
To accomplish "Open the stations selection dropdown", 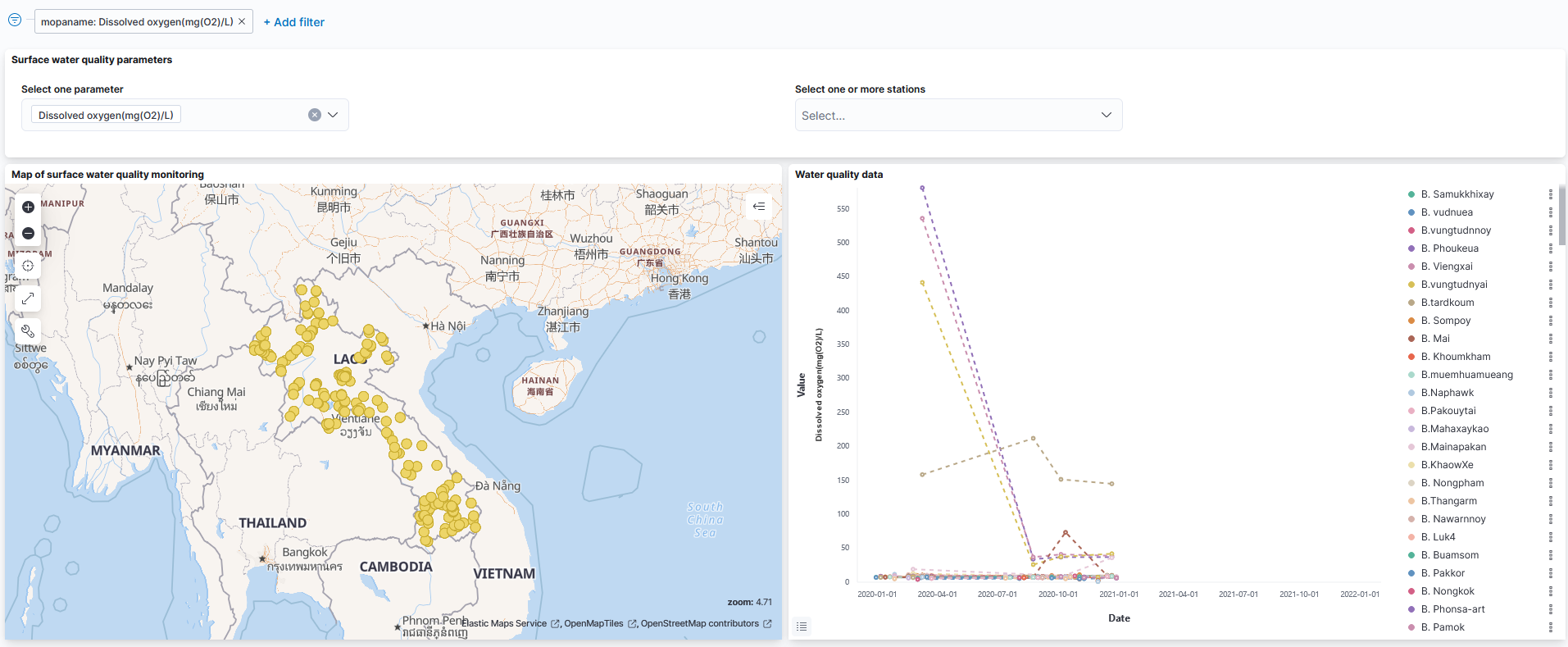I will coord(957,116).
